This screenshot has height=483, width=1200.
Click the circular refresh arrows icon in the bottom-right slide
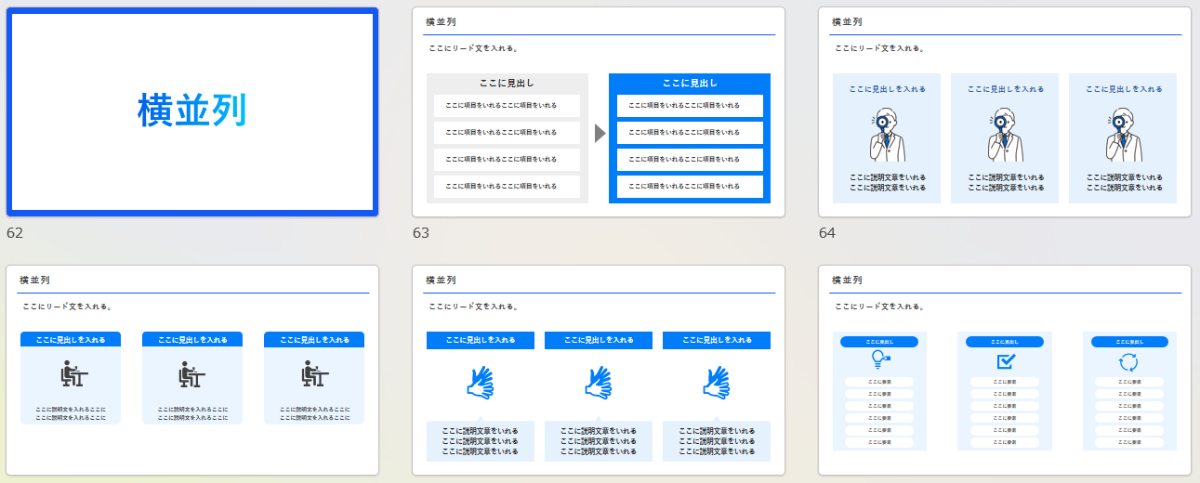point(1129,360)
